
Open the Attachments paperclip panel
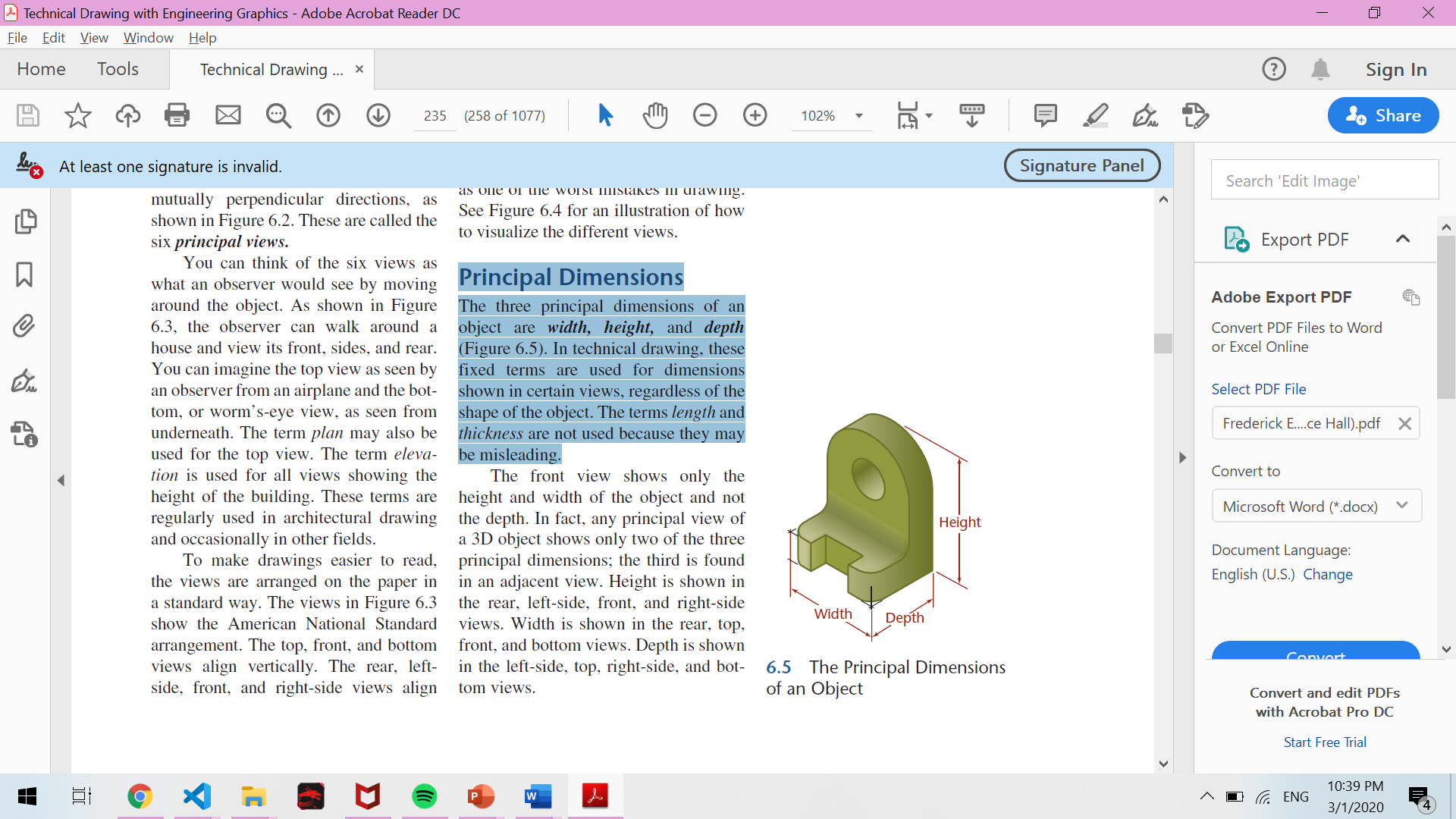24,327
